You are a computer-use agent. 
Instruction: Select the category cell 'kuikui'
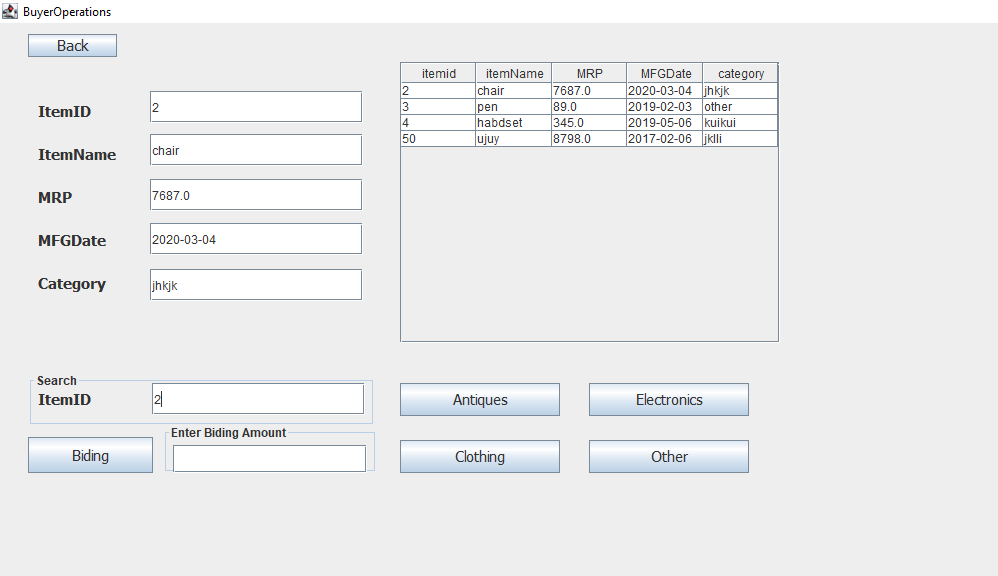point(740,123)
